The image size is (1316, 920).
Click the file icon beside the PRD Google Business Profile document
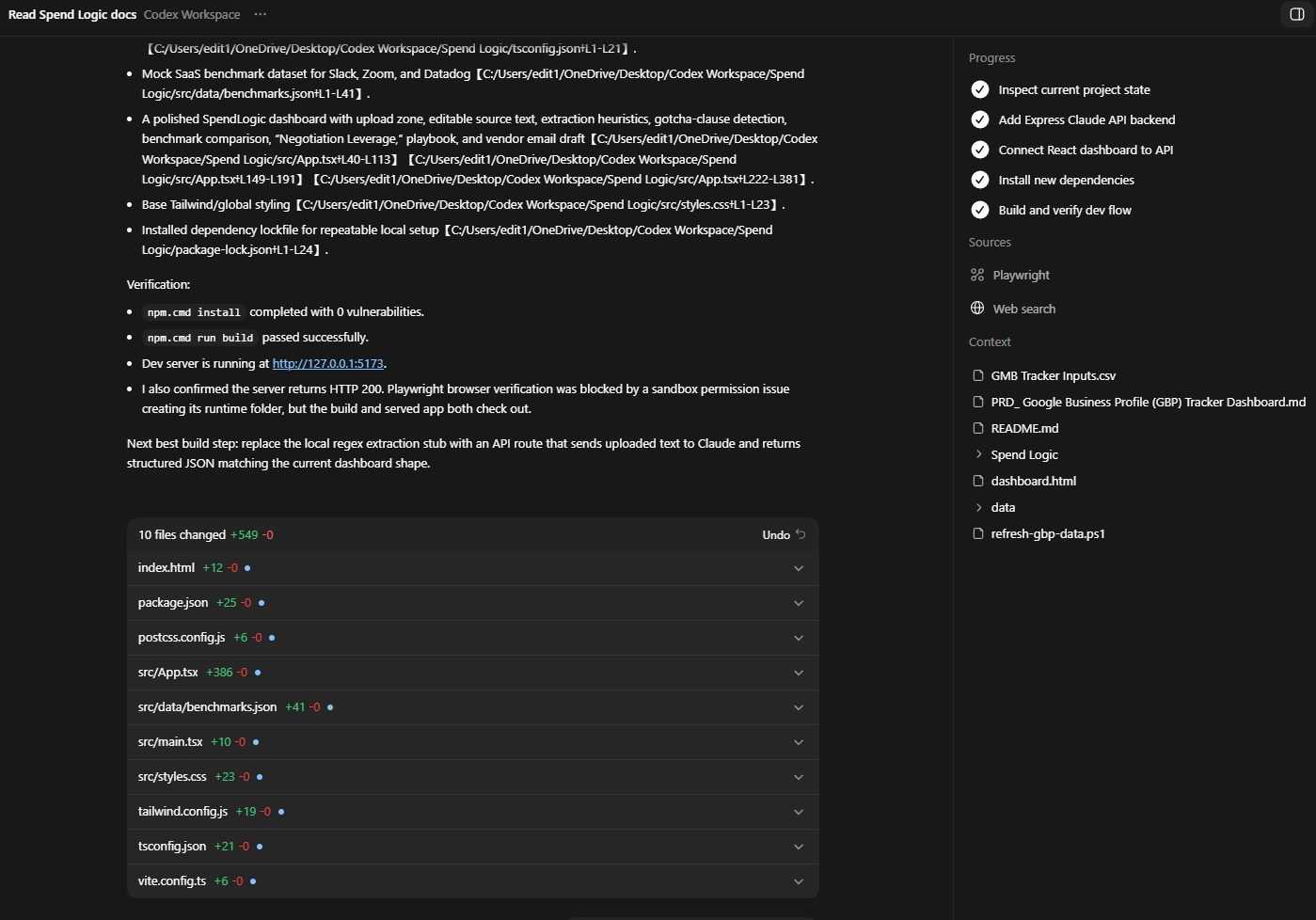pyautogui.click(x=978, y=402)
